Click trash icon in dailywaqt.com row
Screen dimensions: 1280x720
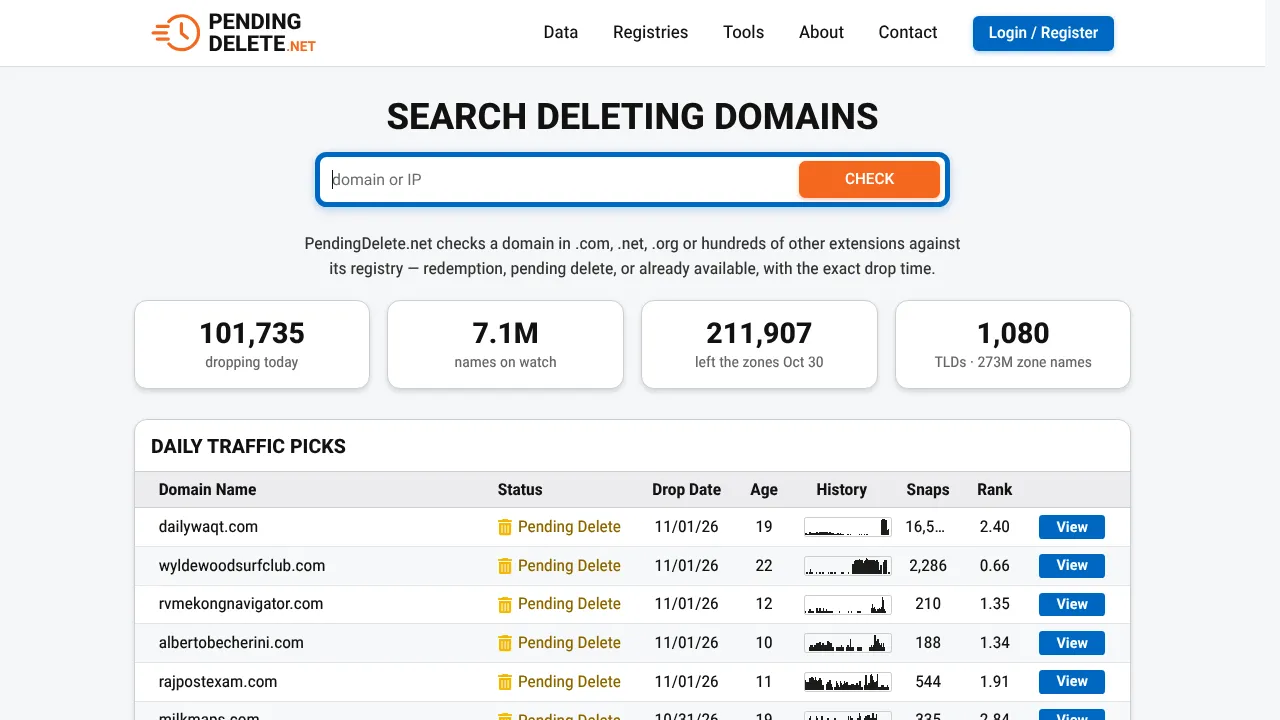click(x=505, y=527)
